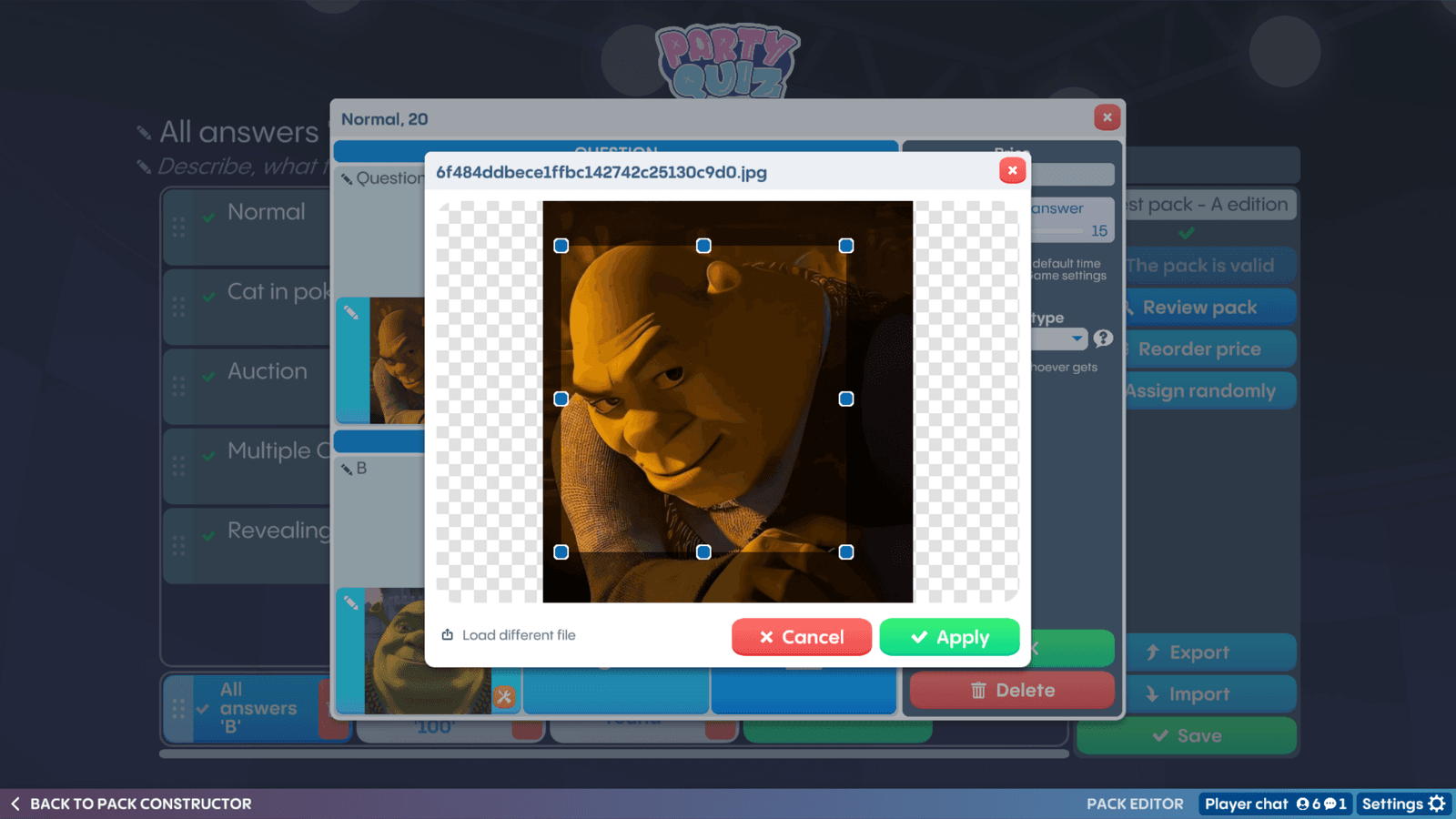The image size is (1456, 819).
Task: Click the pencil icon beside All answers title
Action: (x=144, y=133)
